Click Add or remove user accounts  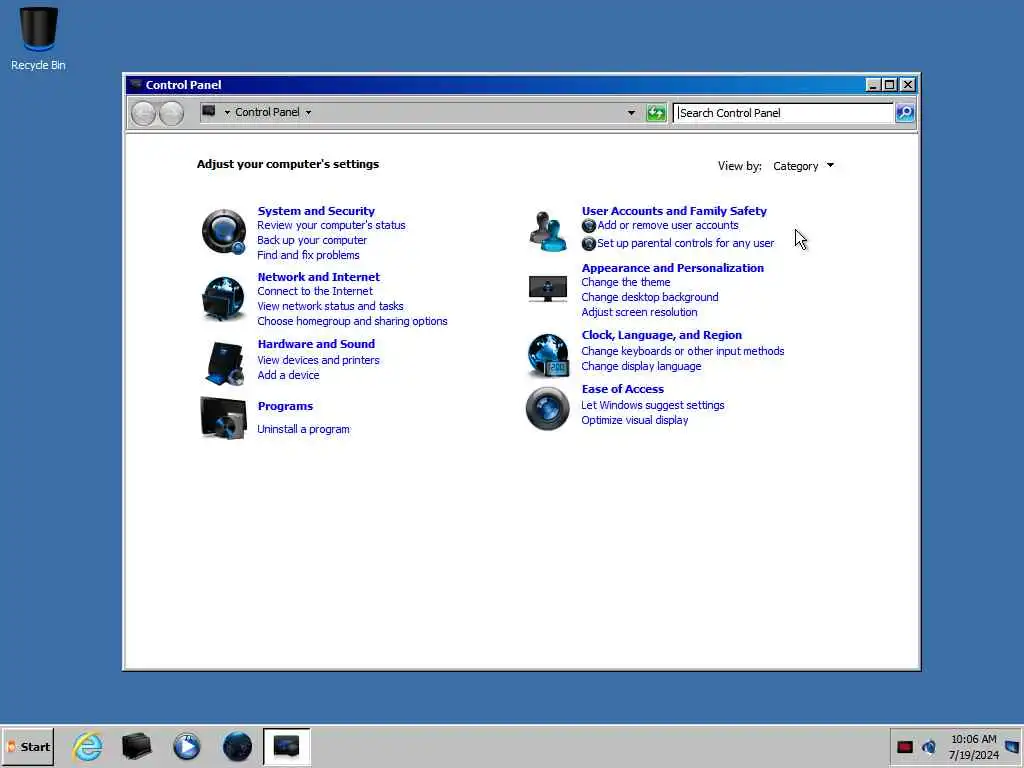(668, 225)
